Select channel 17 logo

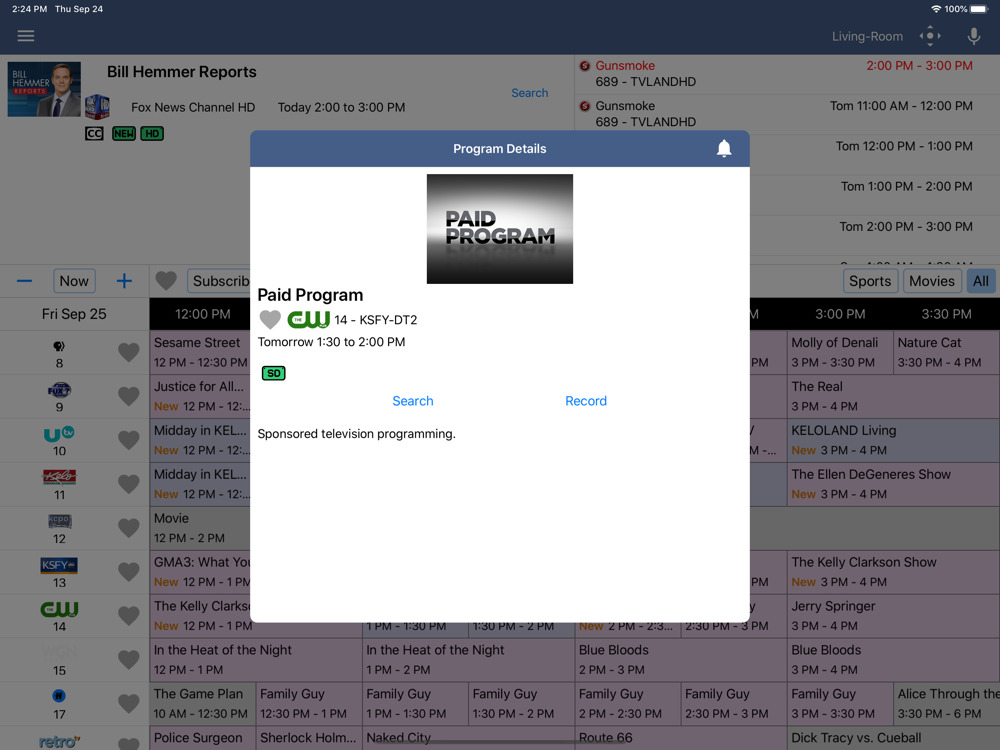(x=59, y=696)
